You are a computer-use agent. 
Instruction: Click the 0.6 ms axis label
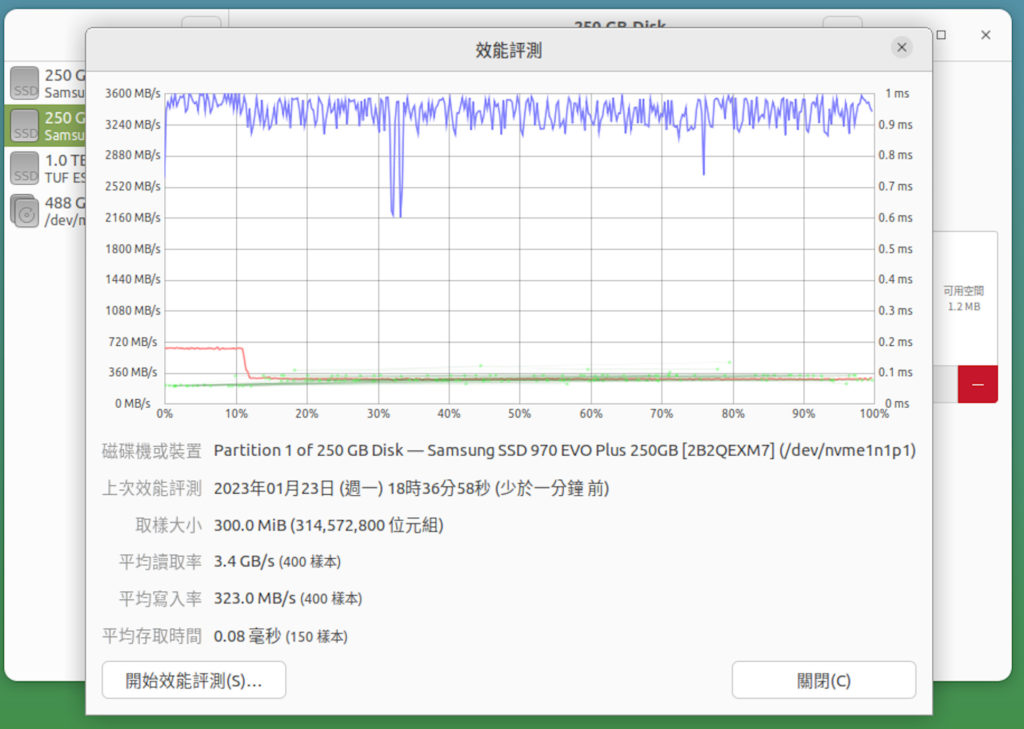click(895, 218)
